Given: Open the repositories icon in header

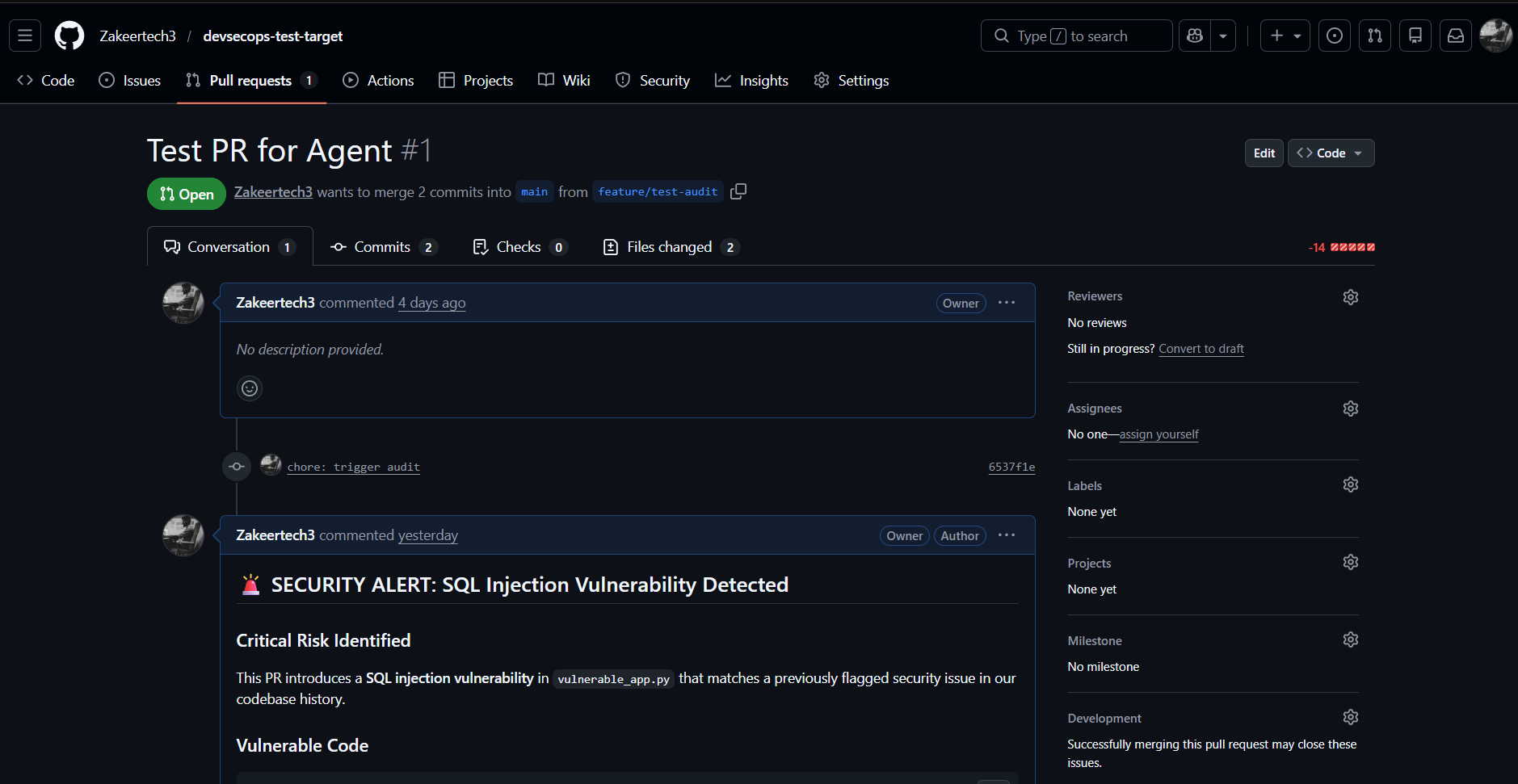Looking at the screenshot, I should pyautogui.click(x=1415, y=36).
